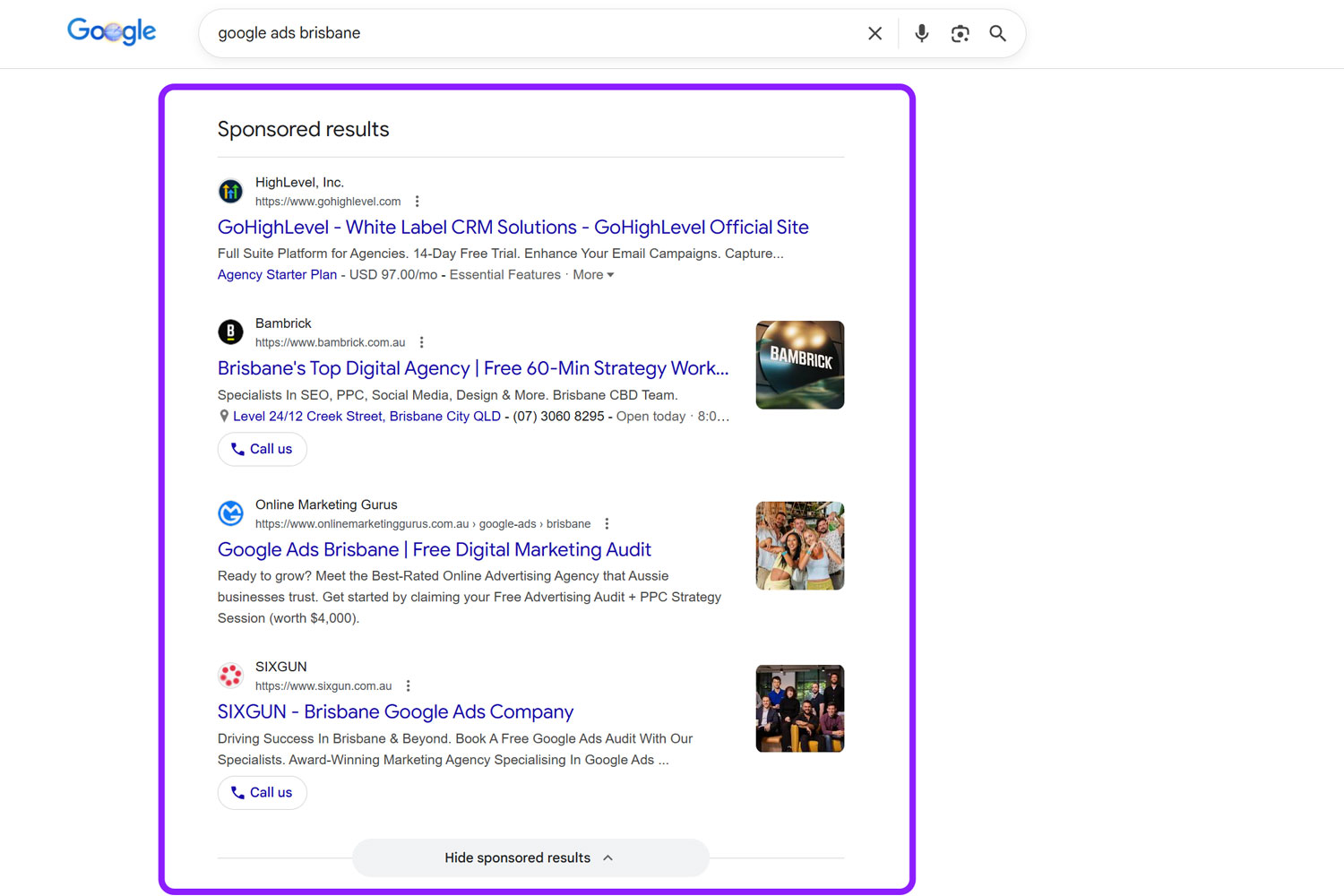Click the Google logo

tap(112, 32)
